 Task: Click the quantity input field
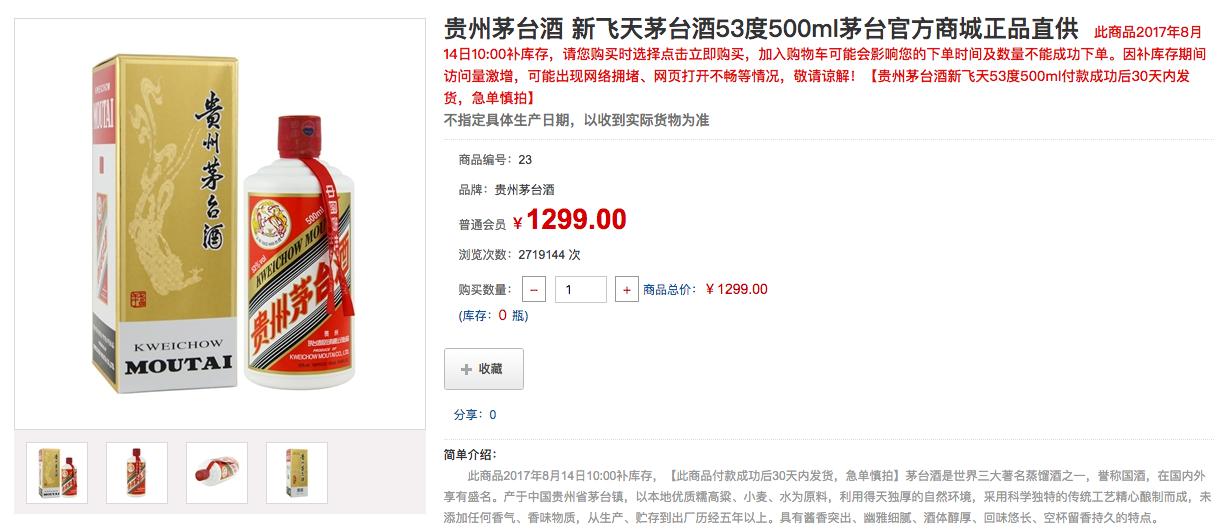(x=581, y=290)
